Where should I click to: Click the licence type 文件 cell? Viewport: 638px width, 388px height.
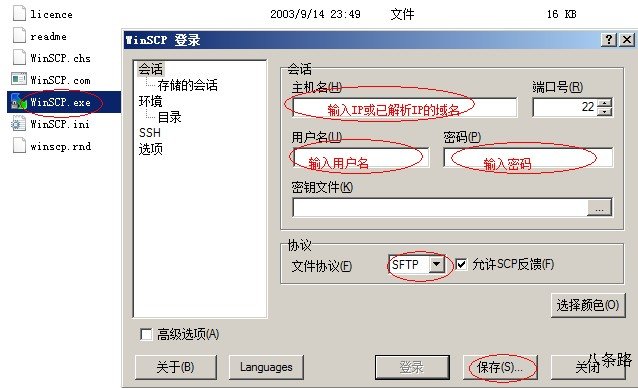(402, 14)
